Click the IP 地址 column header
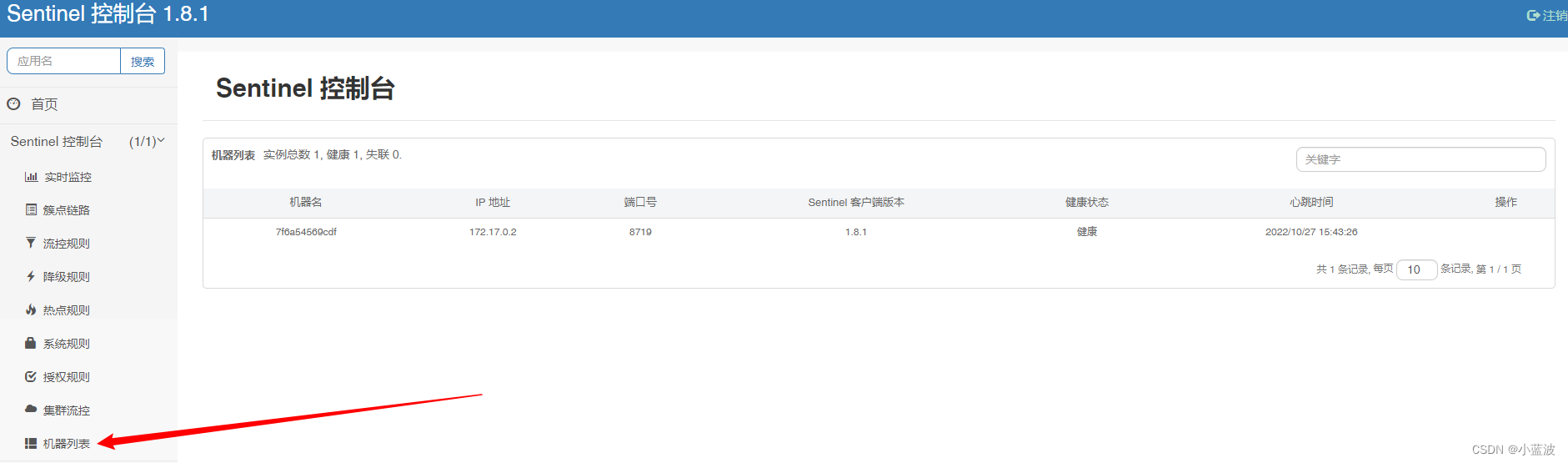The width and height of the screenshot is (1568, 463). click(x=493, y=202)
